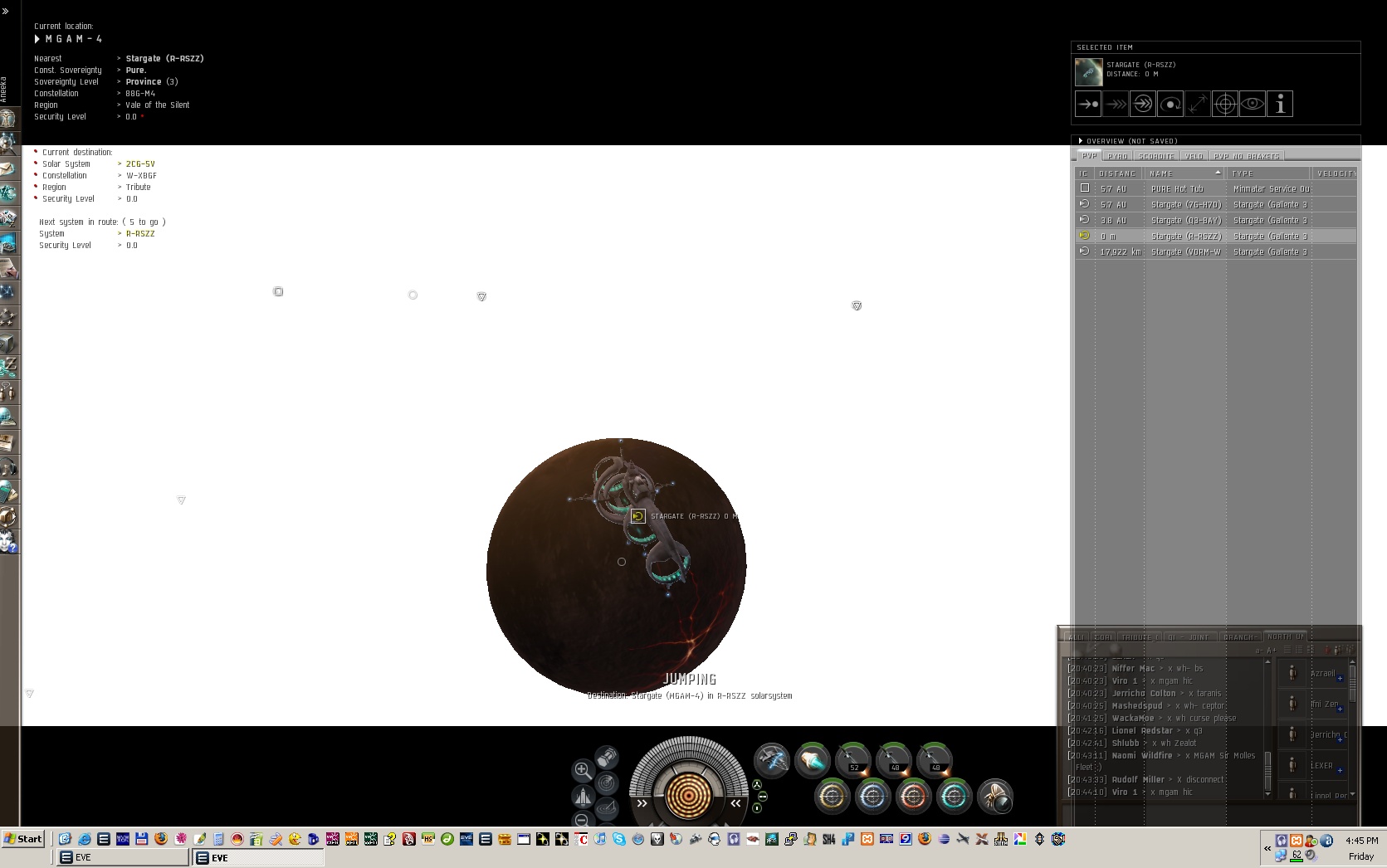Screen dimensions: 1387x868
Task: Click the member list scrollbar thumb
Action: click(x=1353, y=682)
